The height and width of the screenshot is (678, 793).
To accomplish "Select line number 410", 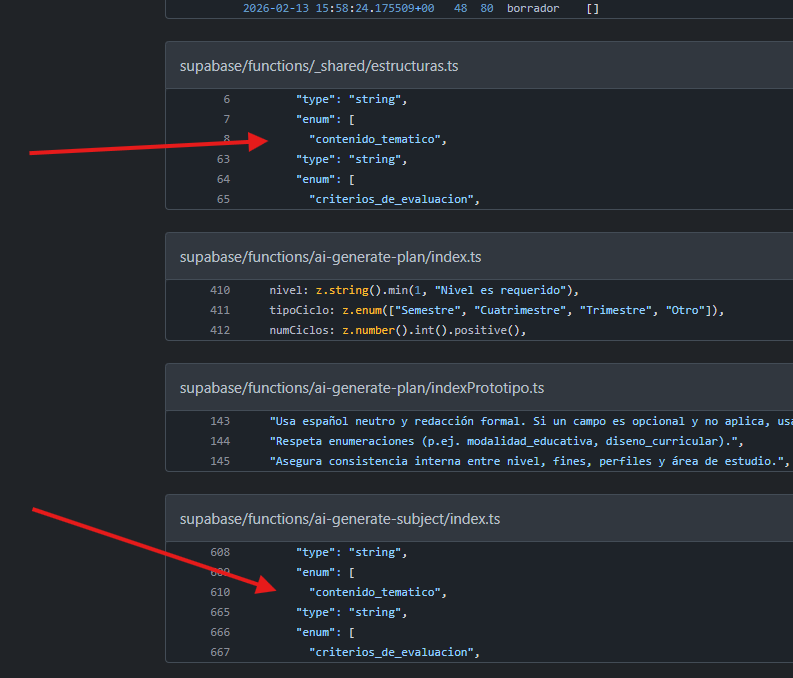I will (x=220, y=290).
